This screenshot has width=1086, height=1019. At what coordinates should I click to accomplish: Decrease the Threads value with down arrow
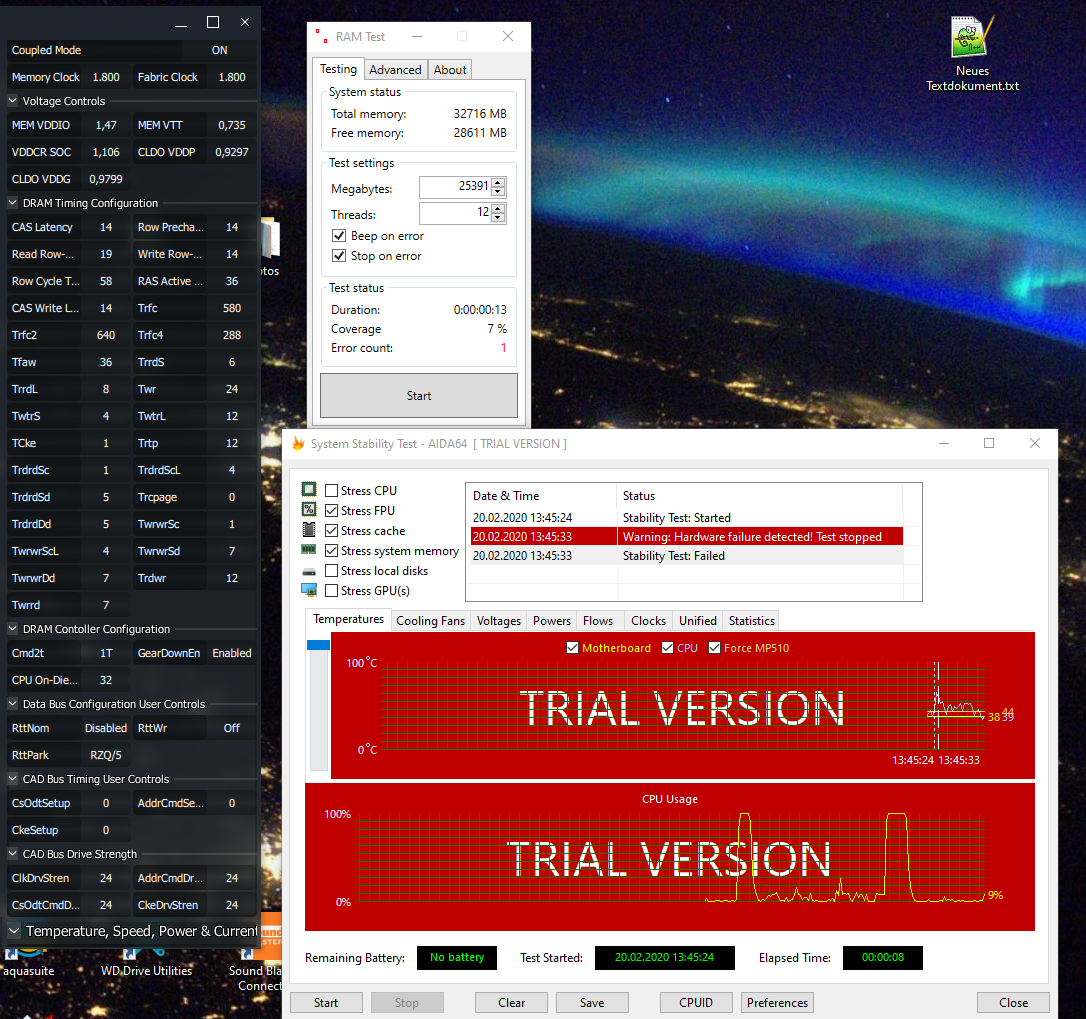point(498,218)
